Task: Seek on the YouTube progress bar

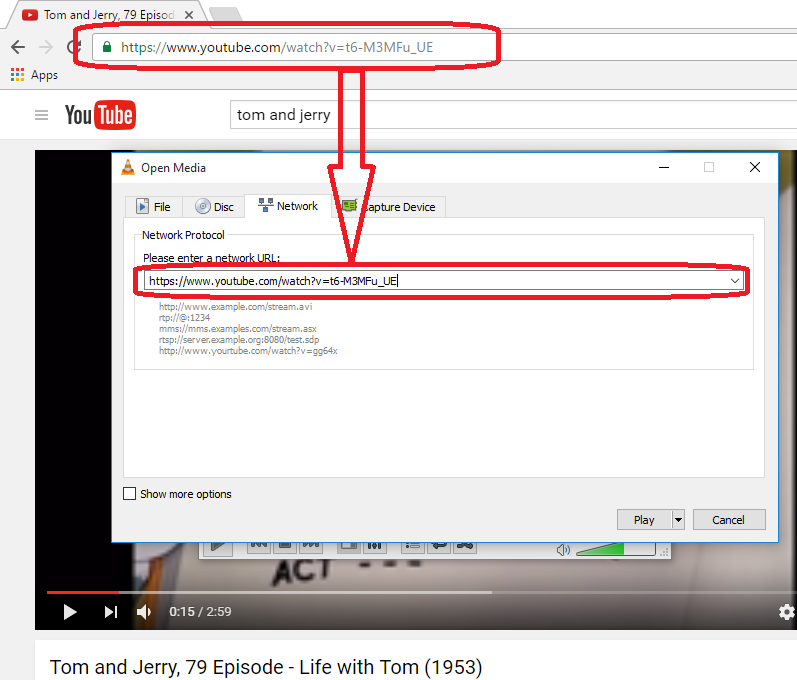Action: (x=422, y=592)
